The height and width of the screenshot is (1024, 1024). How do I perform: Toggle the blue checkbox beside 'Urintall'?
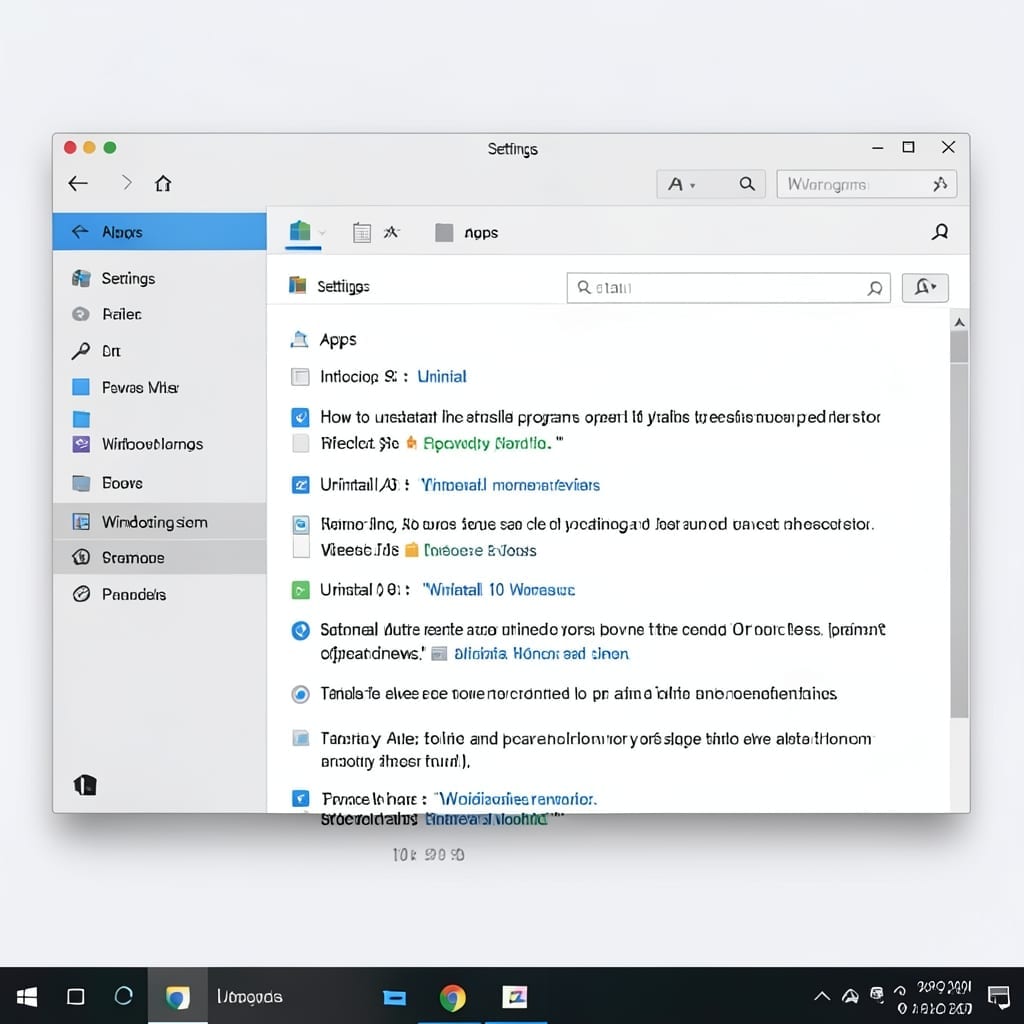coord(300,485)
